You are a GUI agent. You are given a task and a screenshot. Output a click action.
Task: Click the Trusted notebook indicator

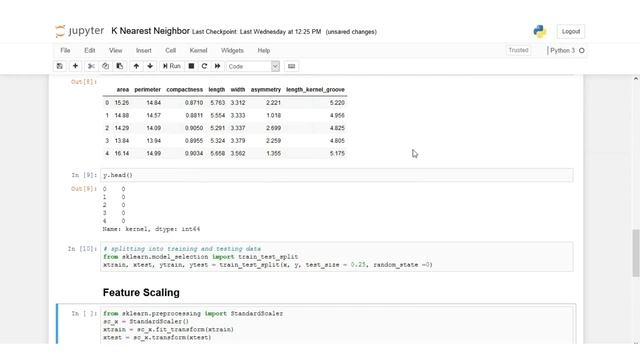point(518,50)
